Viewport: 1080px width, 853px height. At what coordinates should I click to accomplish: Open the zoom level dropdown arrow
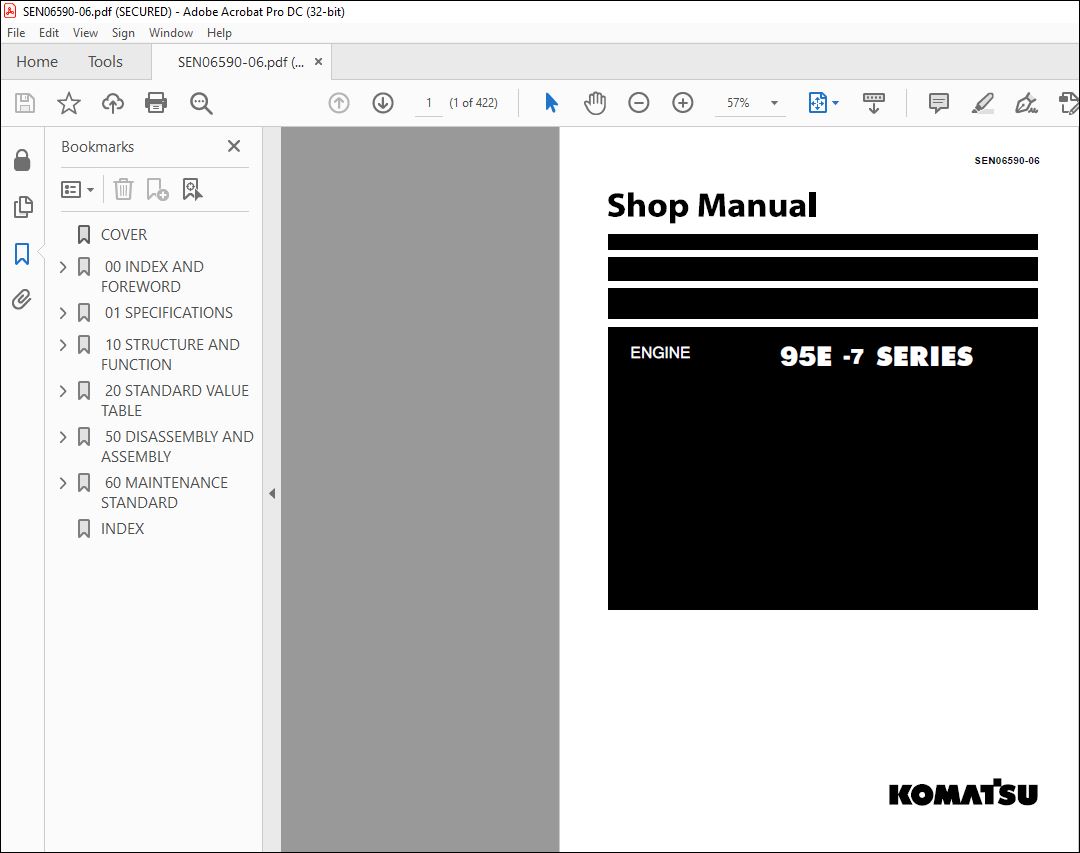click(x=774, y=103)
